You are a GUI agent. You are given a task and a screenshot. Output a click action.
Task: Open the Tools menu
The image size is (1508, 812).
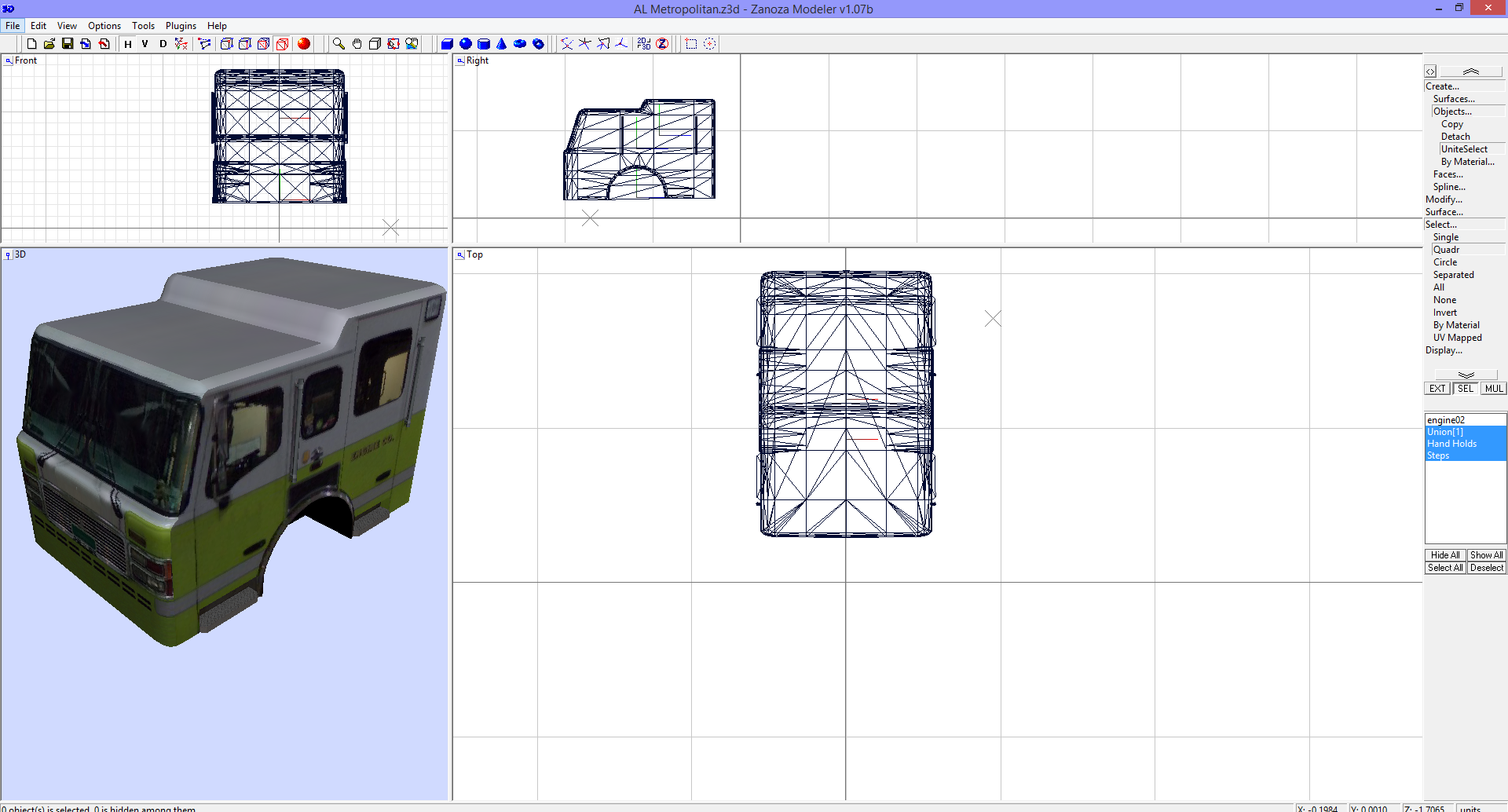tap(143, 25)
